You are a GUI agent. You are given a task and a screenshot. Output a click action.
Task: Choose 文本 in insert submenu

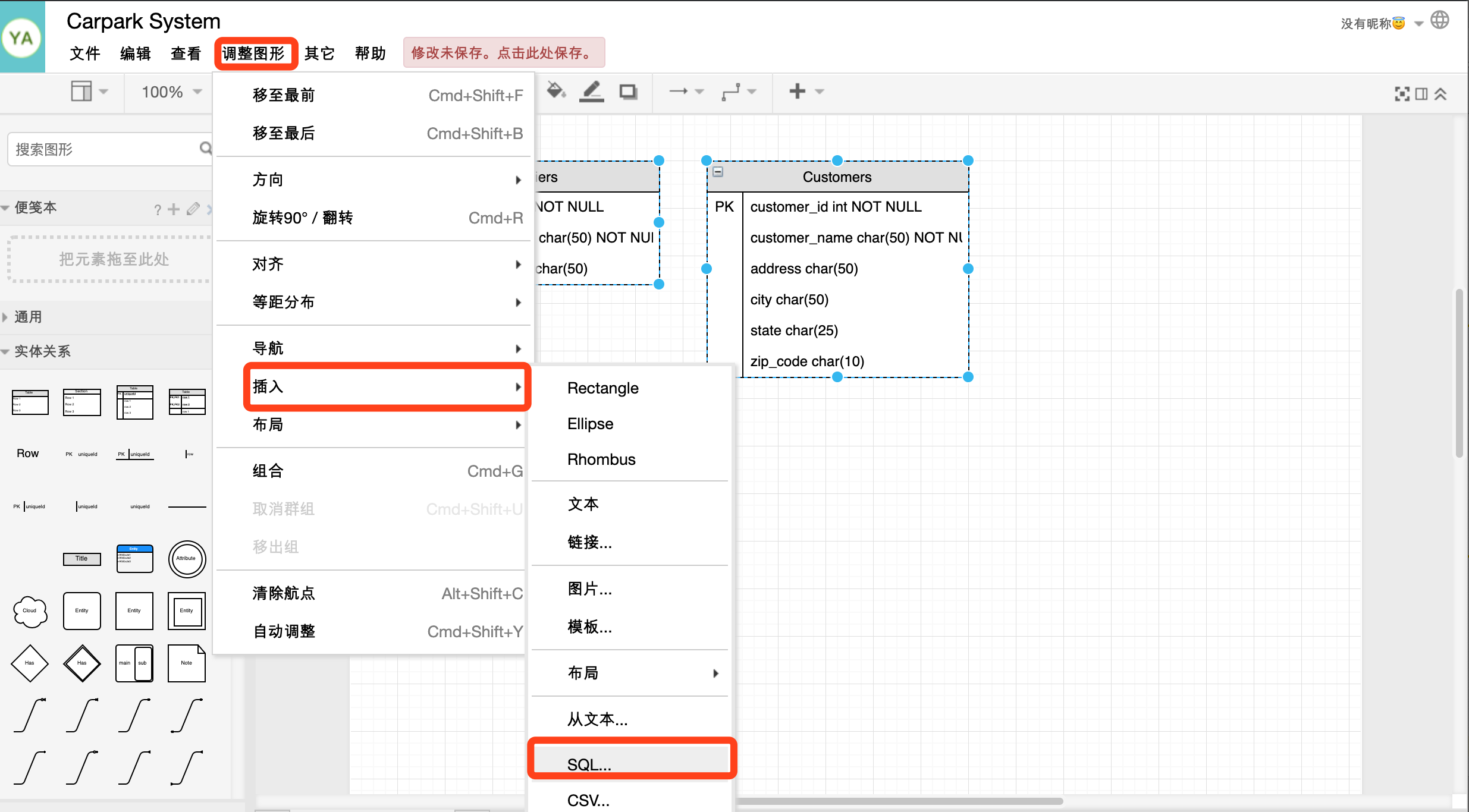pos(631,504)
